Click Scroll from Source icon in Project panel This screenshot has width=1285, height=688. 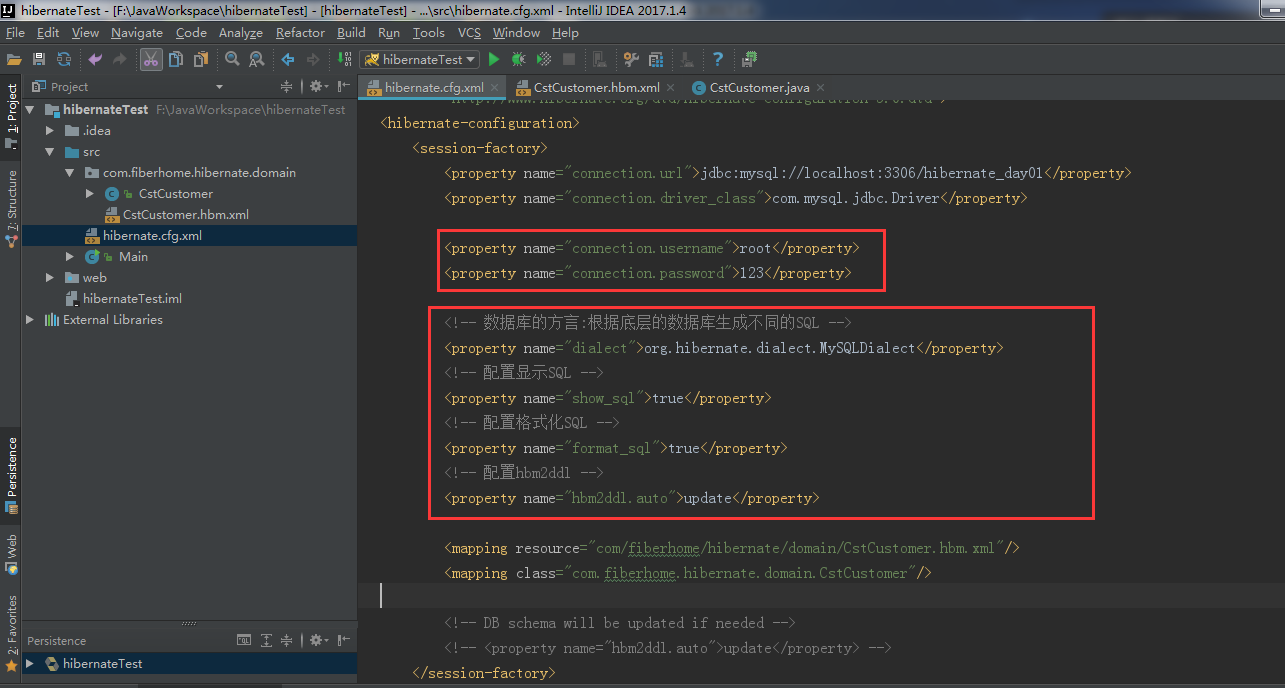click(287, 87)
